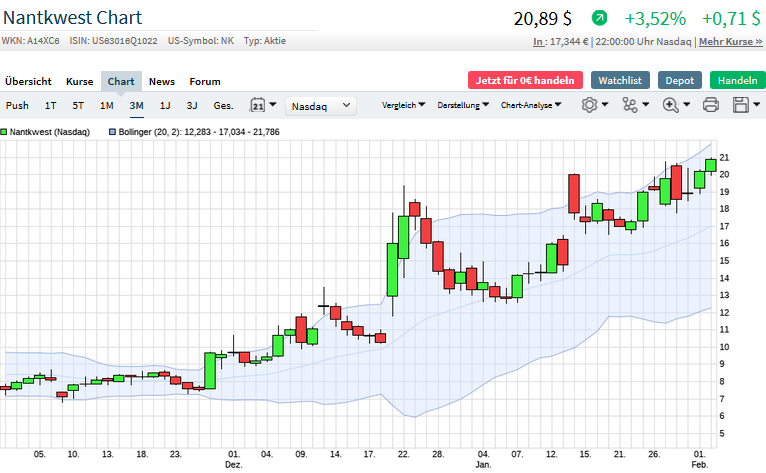
Task: Open the Nasdaq exchange combo box
Action: [x=320, y=106]
